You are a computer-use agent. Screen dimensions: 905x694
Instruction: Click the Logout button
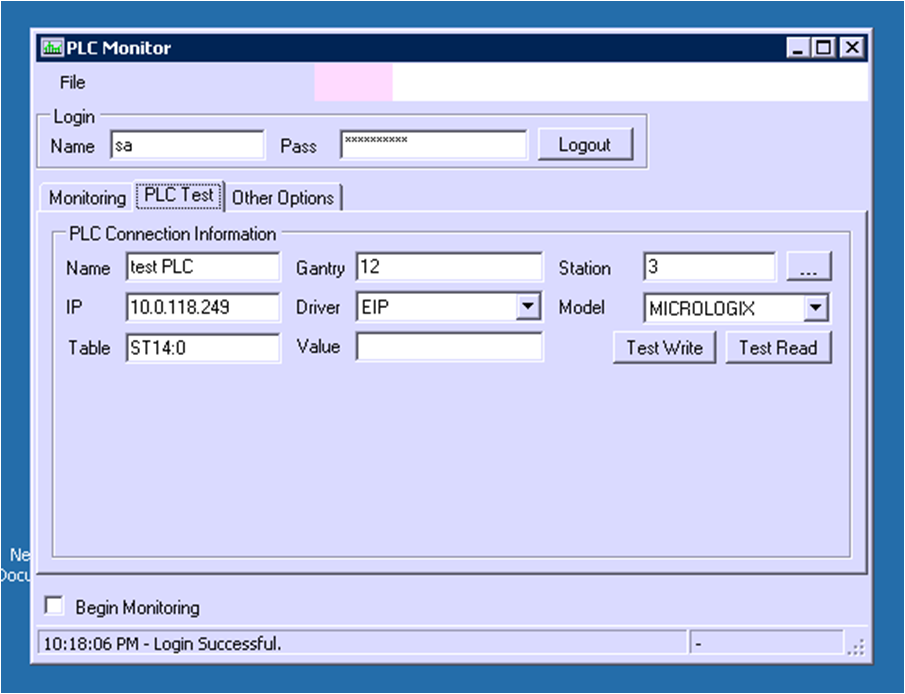pyautogui.click(x=585, y=145)
